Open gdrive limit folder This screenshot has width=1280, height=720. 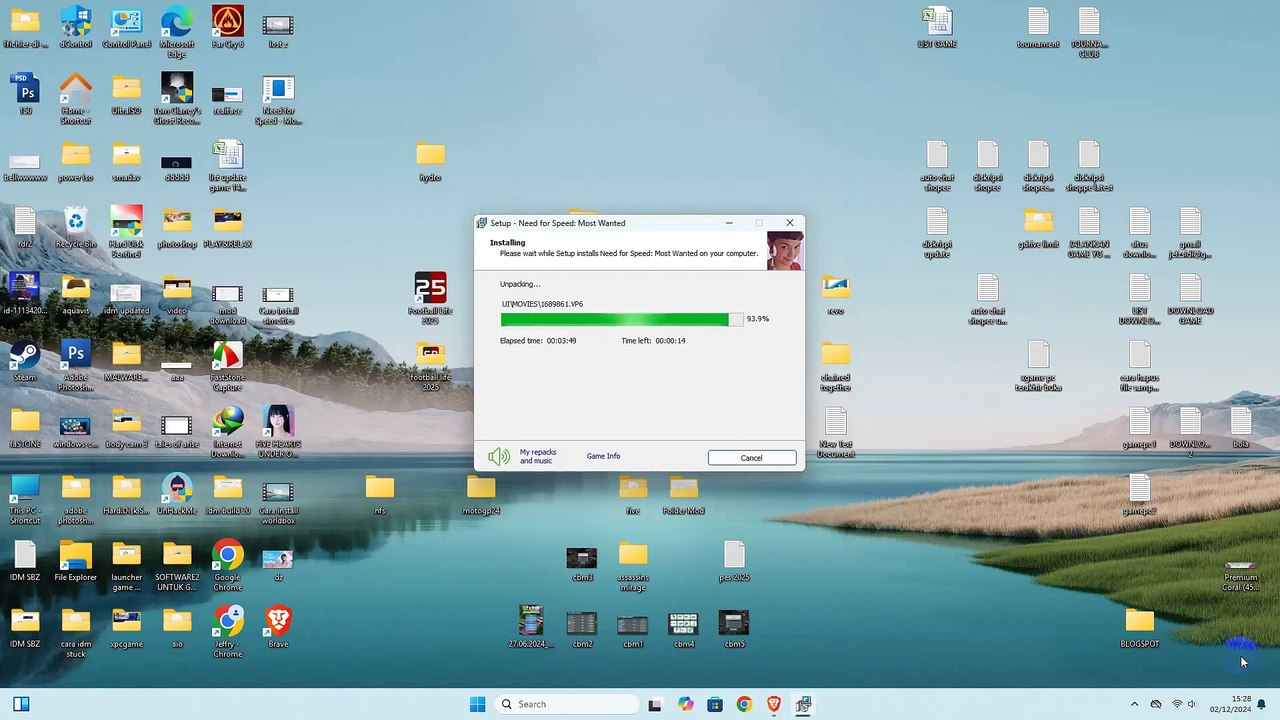click(1038, 228)
